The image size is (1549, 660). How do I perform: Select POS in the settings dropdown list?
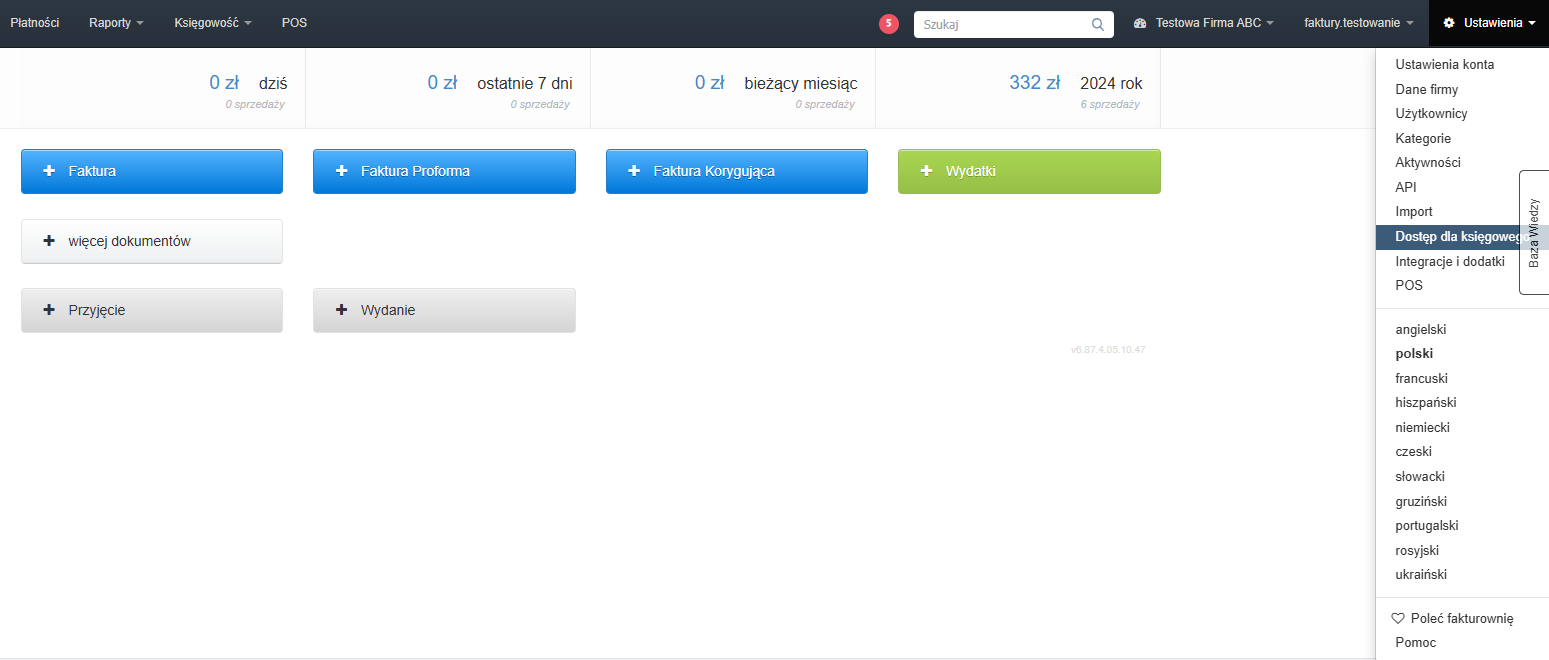1408,285
